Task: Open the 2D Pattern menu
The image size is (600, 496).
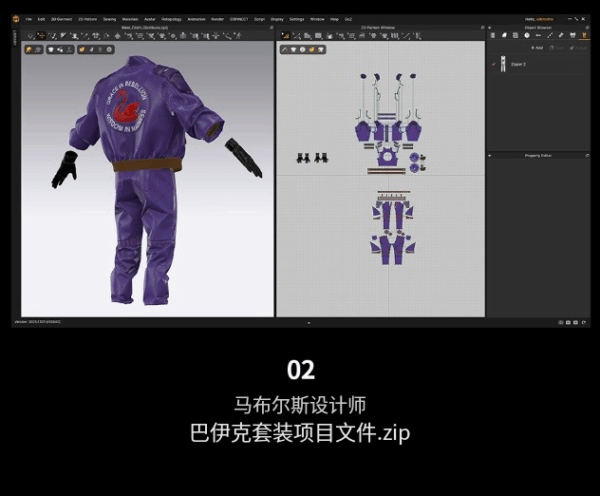Action: (x=88, y=19)
